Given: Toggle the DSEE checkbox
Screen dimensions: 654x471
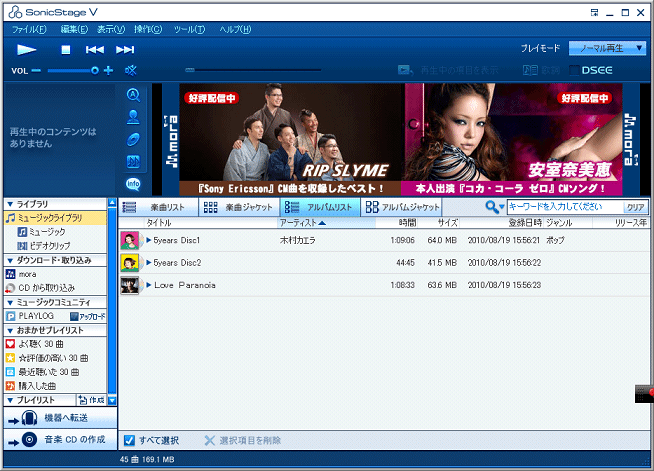Looking at the screenshot, I should coord(575,70).
